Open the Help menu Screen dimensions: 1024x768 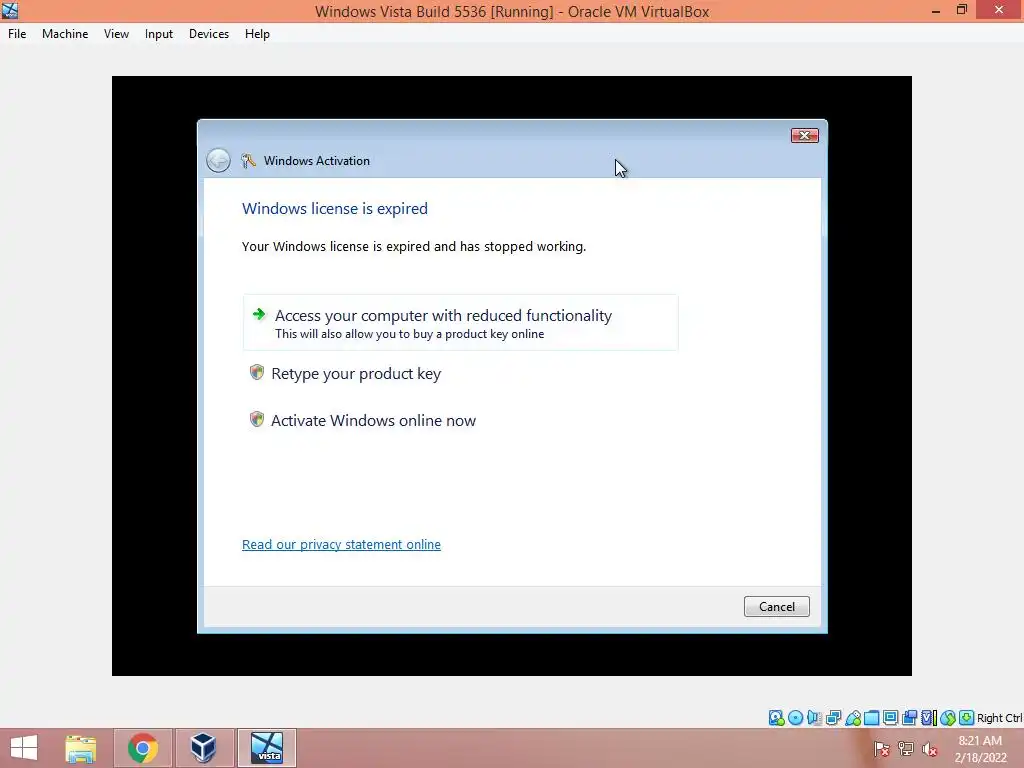point(257,34)
